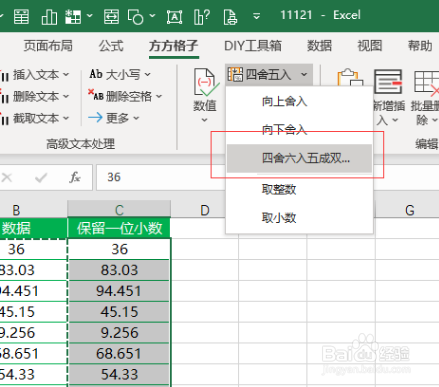This screenshot has height=387, width=439.
Task: Choose 取整数 from the rounding menu
Action: point(299,189)
